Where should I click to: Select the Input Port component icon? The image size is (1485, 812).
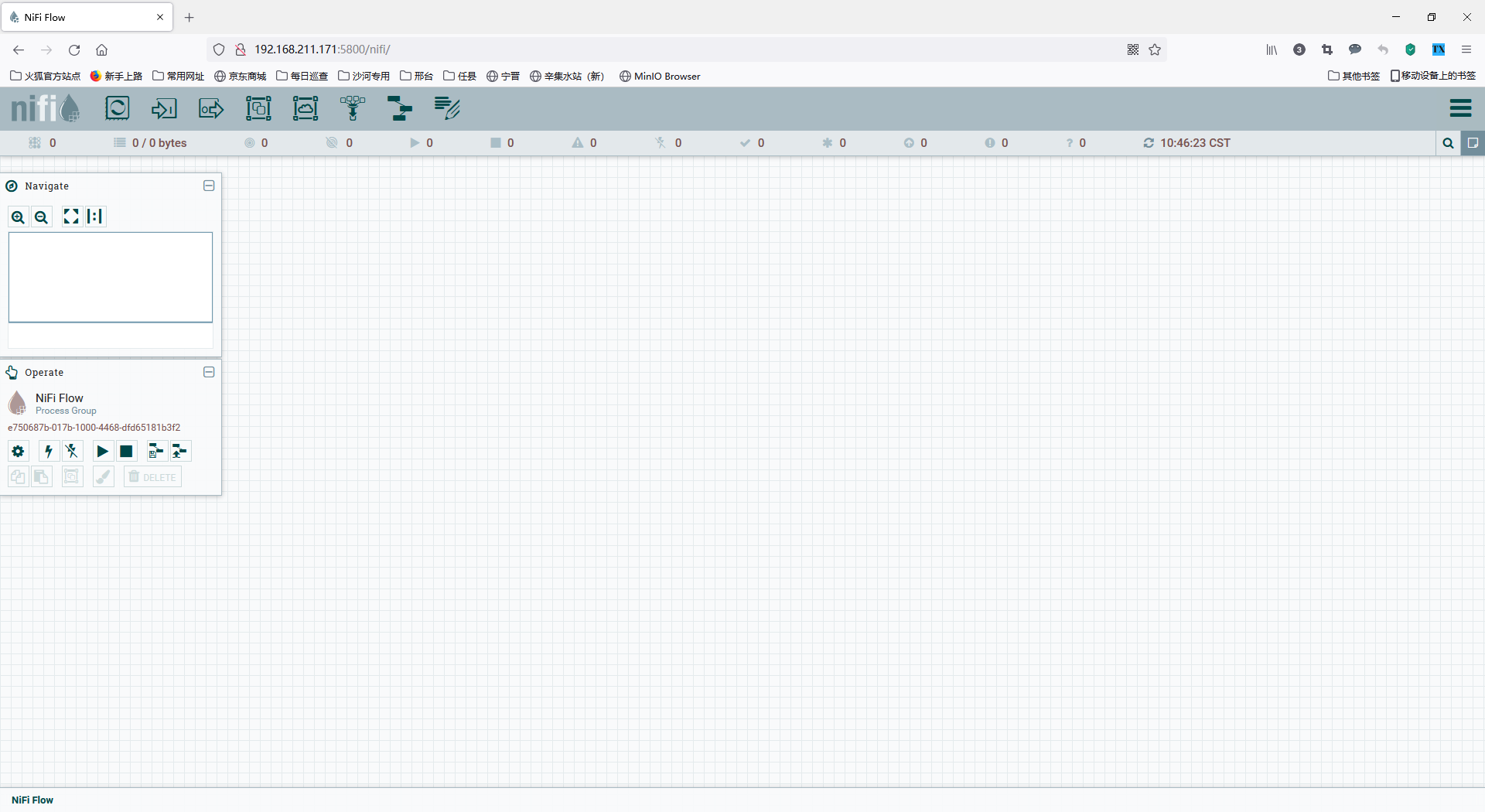(164, 108)
